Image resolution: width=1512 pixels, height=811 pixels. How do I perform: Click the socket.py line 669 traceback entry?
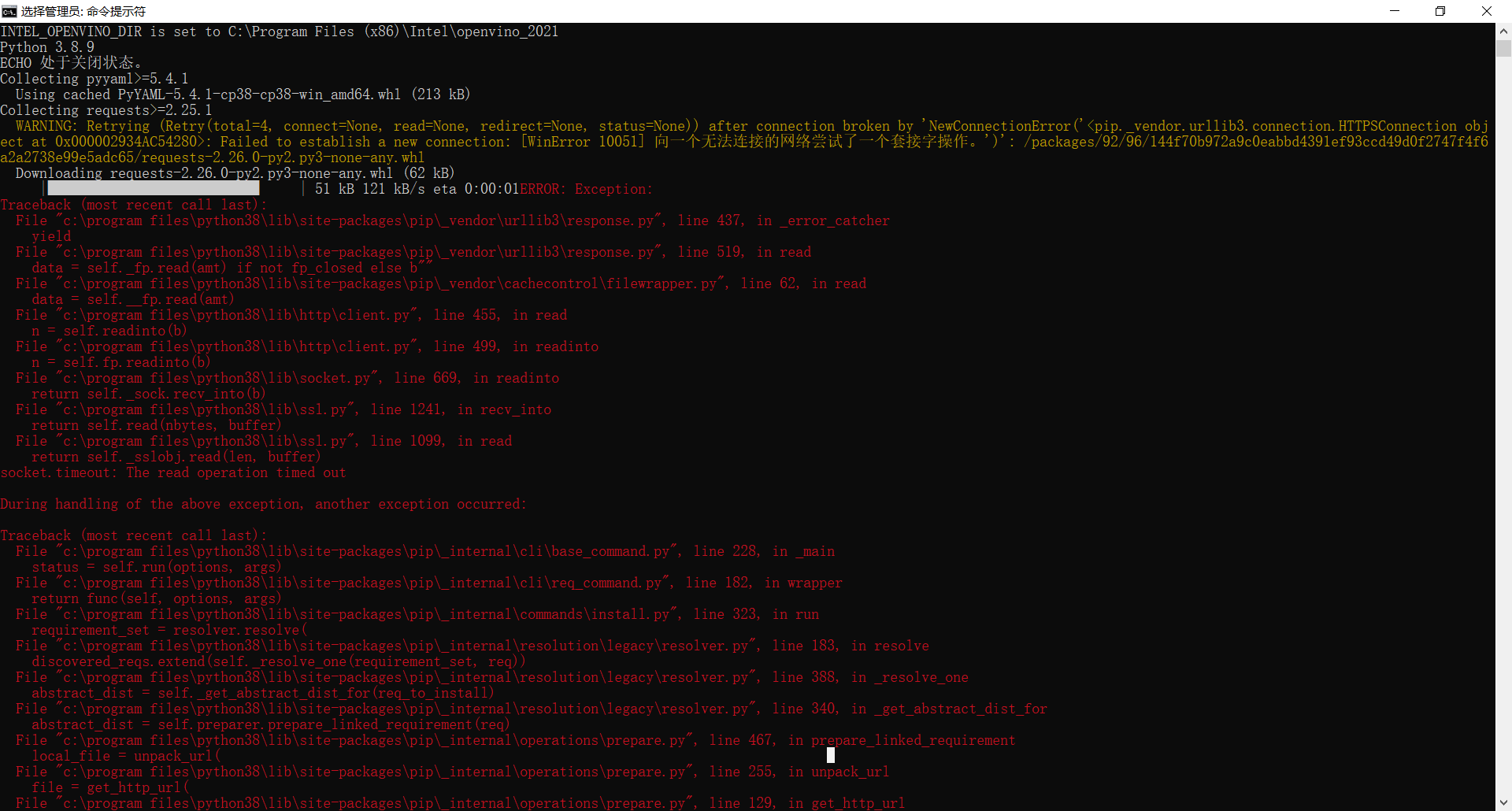(287, 378)
